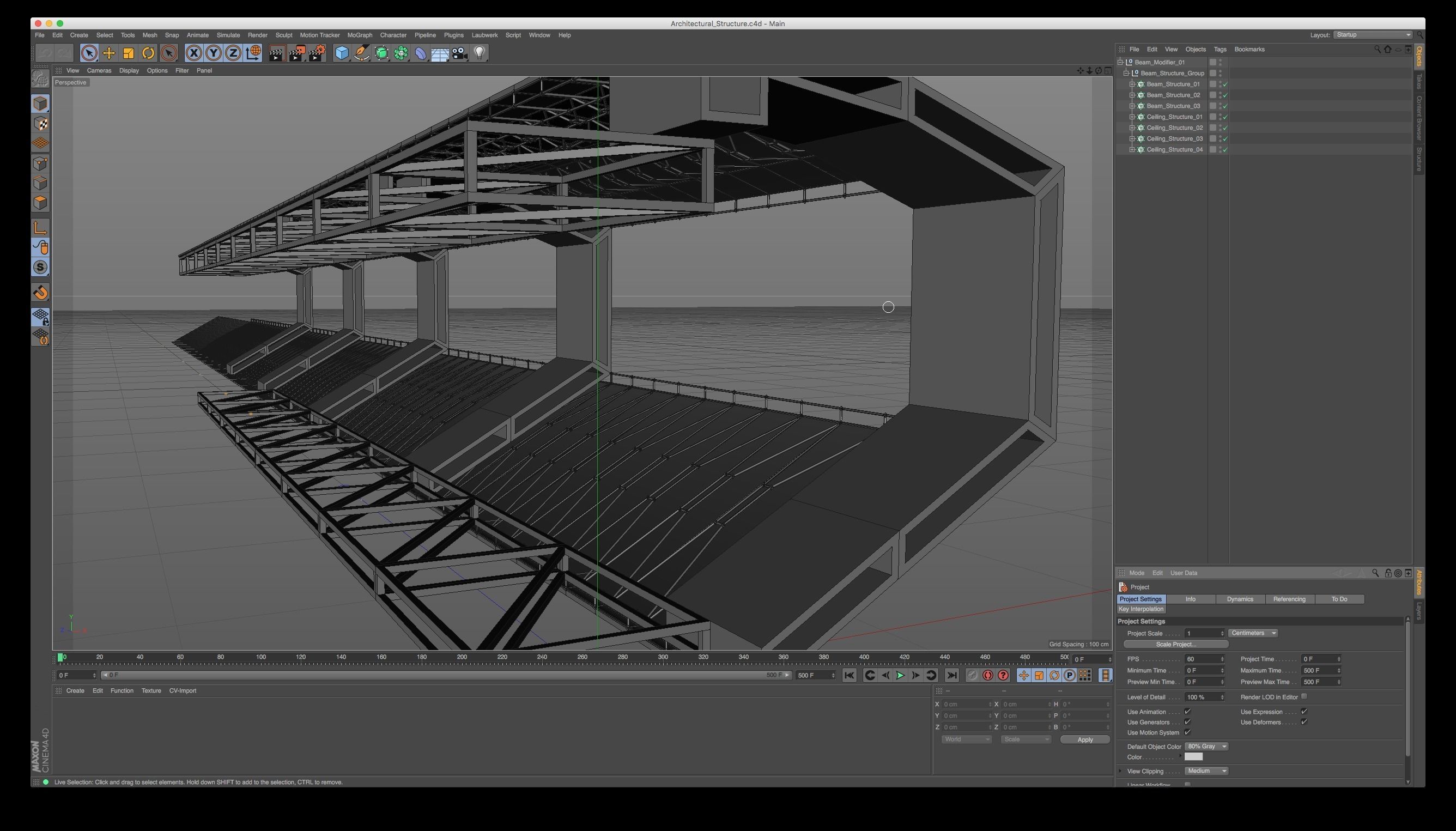Add a Camera object
The image size is (1456, 831).
point(460,53)
